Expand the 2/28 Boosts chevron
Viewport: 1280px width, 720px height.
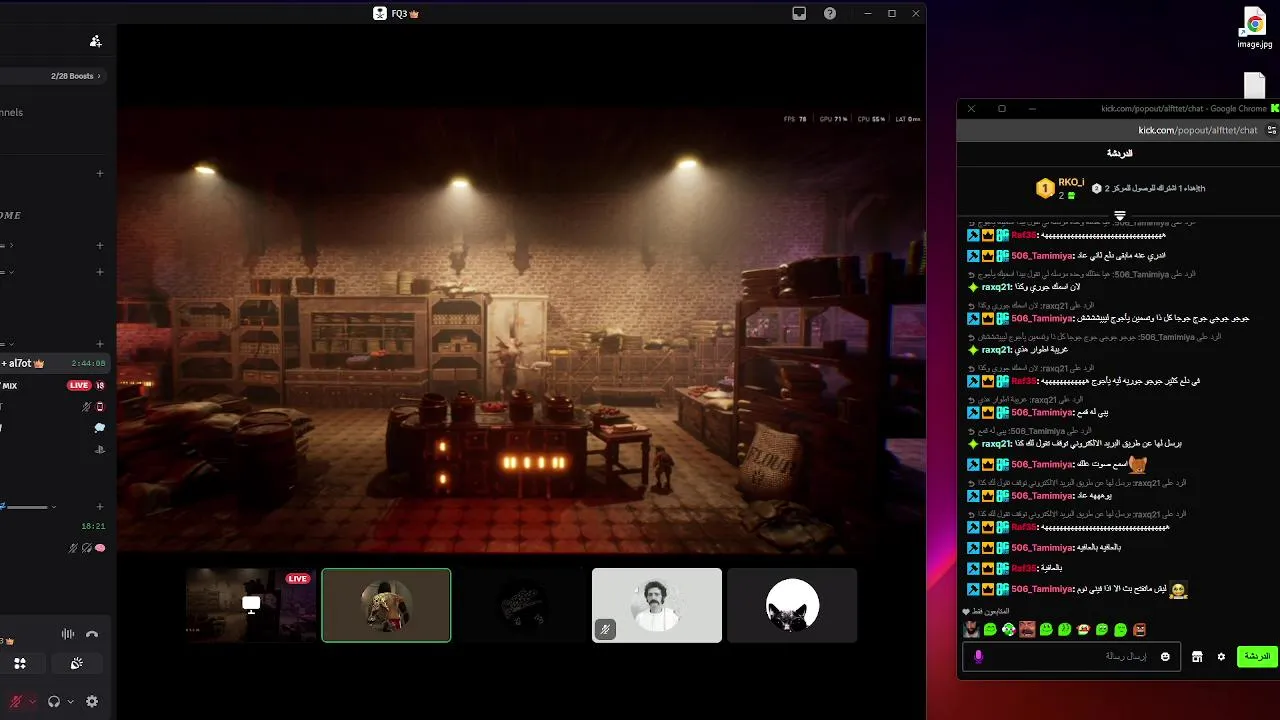(x=99, y=76)
